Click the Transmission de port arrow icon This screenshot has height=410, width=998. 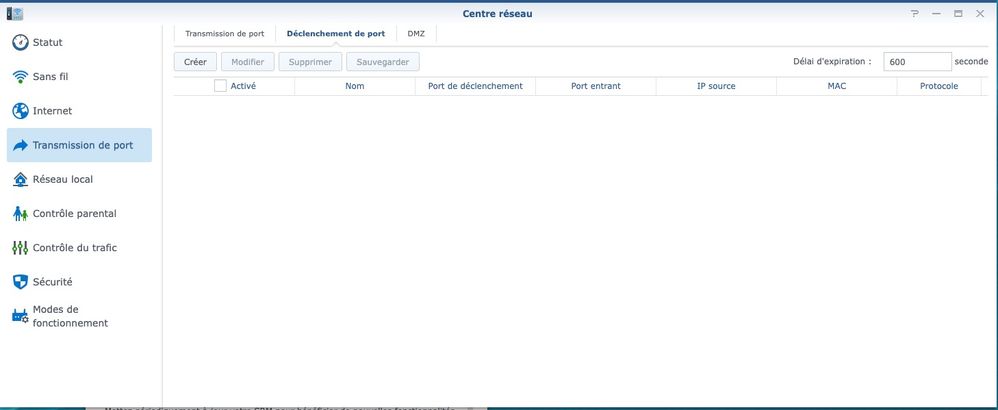20,145
